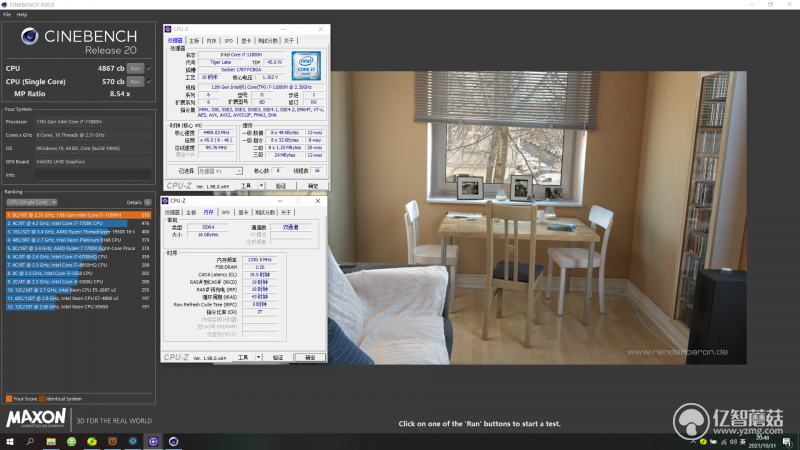800x450 pixels.
Task: Open 测试分数 tab in lower CPU-Z window
Action: 264,212
